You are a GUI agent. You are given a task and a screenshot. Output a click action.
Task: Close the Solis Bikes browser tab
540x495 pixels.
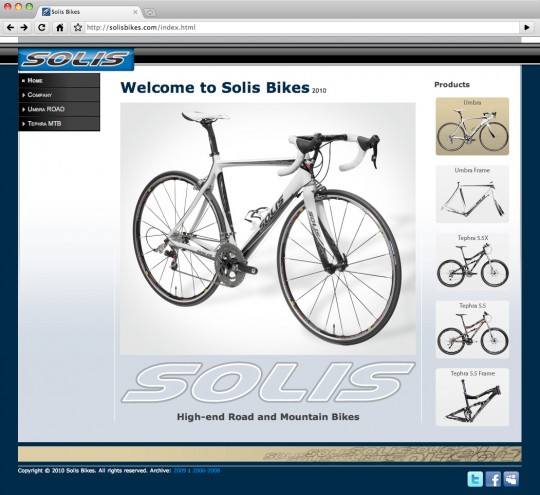[x=135, y=12]
